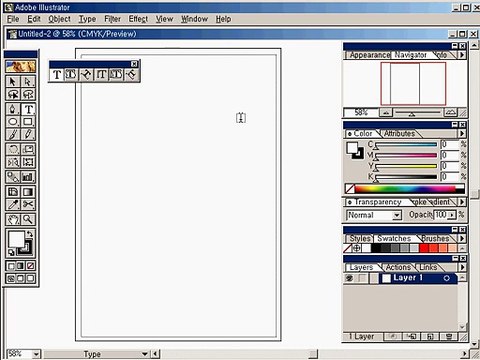Swap fill and stroke colors arrow
Image resolution: width=480 pixels, height=360 pixels.
[30, 234]
